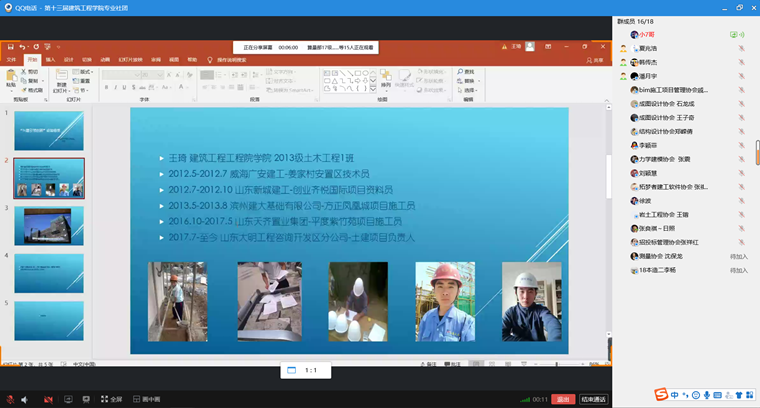
Task: Open the 画中画 picture-in-picture mode
Action: point(144,398)
